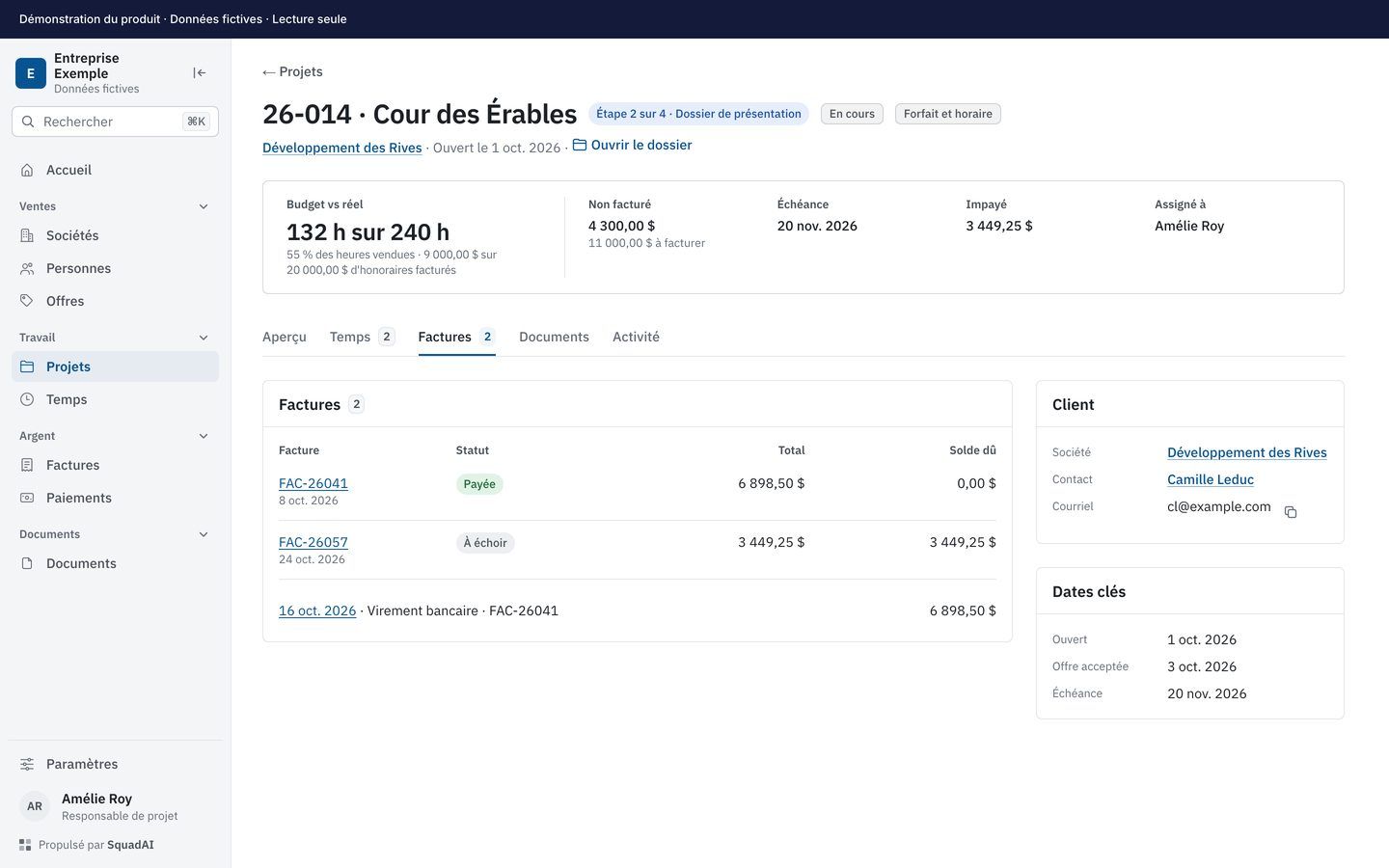Click the Payée status pill
This screenshot has height=868, width=1389.
[479, 484]
